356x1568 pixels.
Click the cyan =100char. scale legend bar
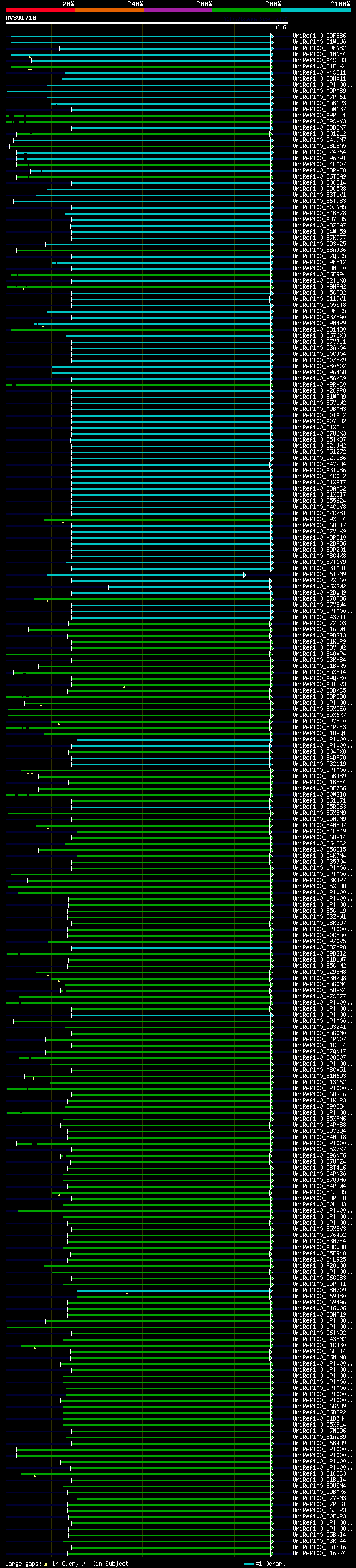248,1563
